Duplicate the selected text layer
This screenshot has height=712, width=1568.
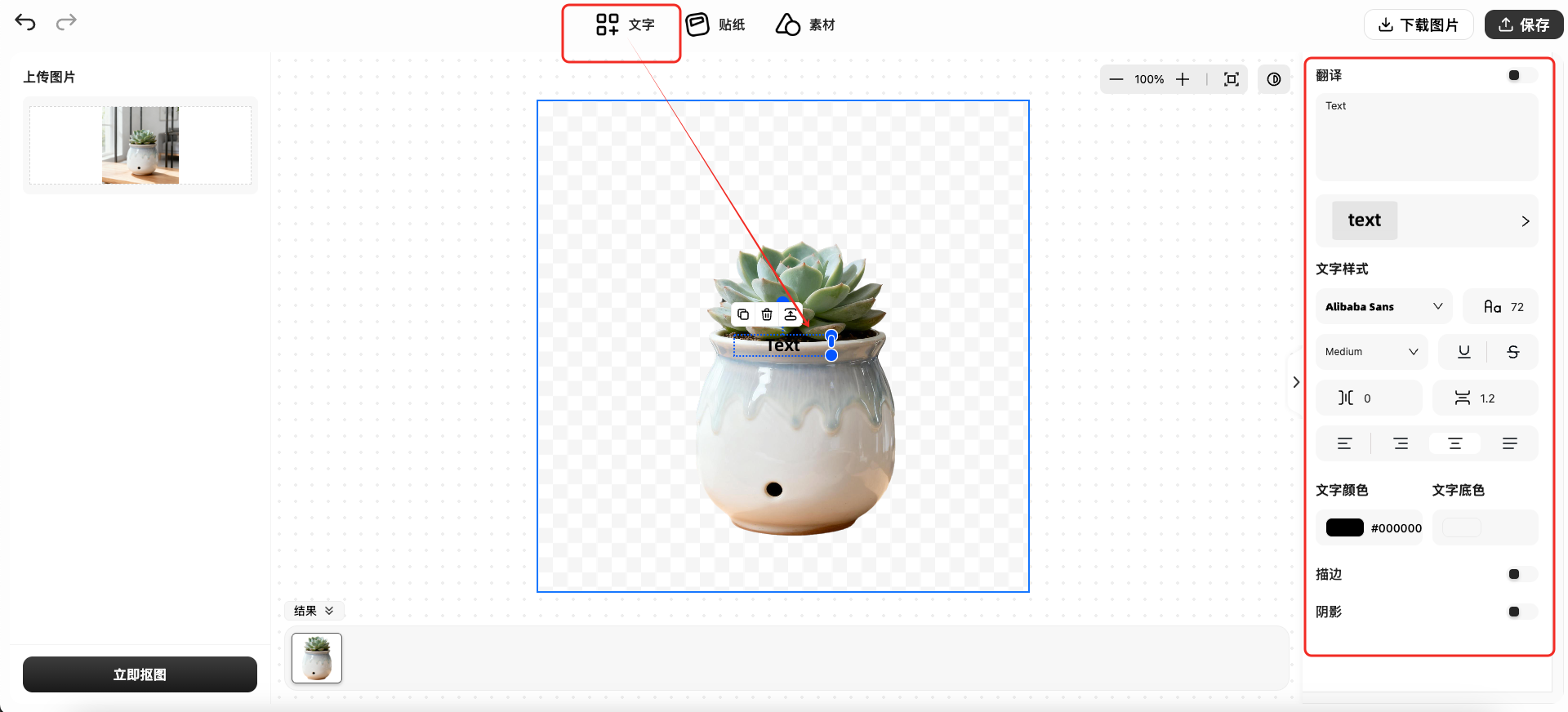(x=742, y=314)
